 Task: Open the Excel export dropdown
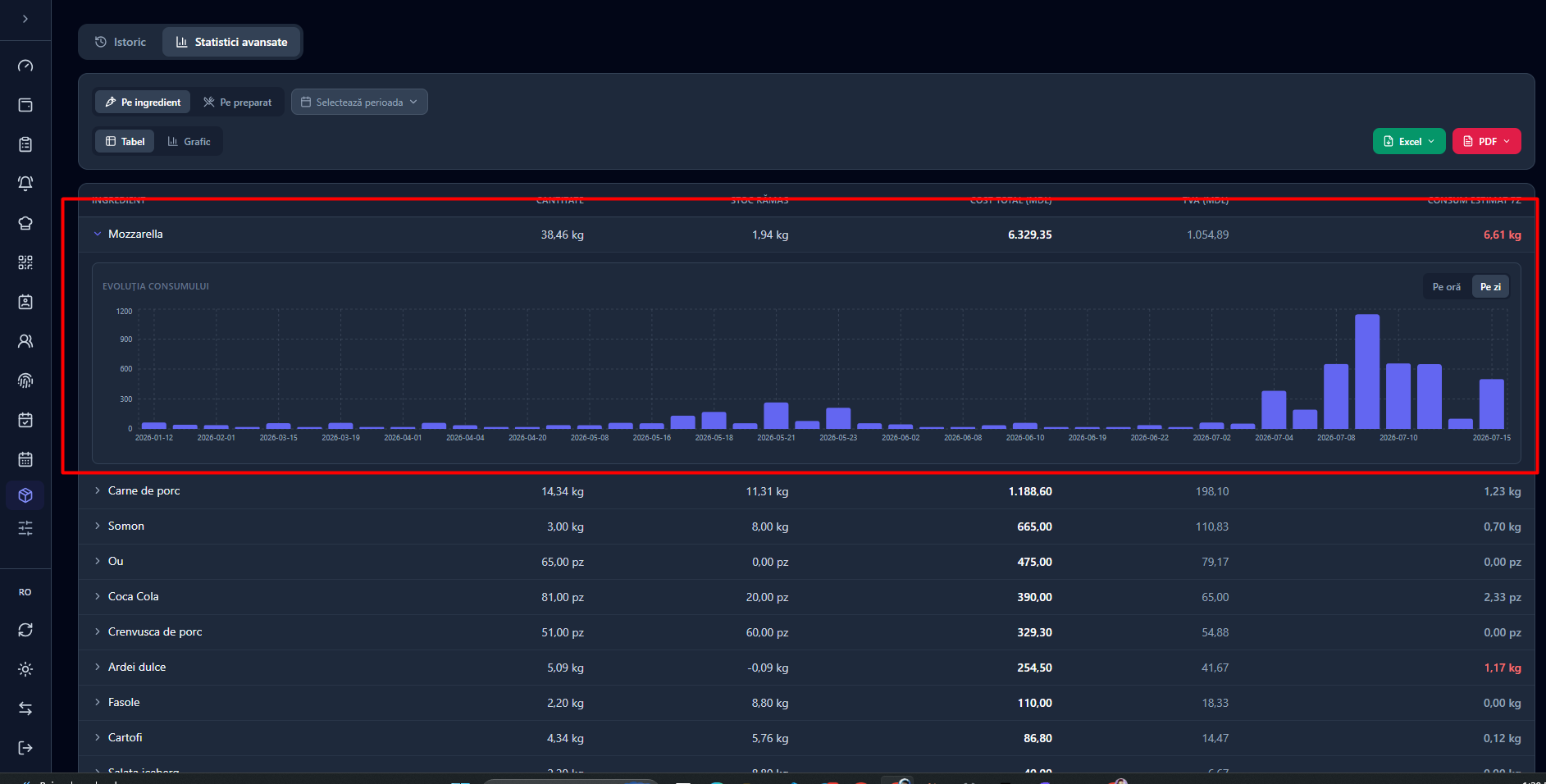[1409, 141]
